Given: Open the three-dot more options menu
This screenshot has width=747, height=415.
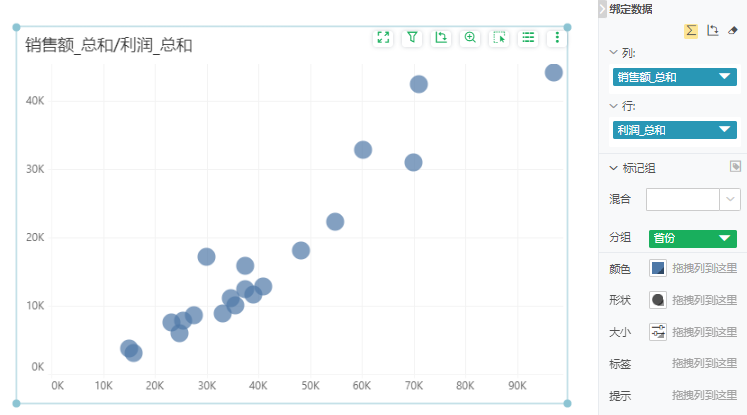Looking at the screenshot, I should pos(557,38).
